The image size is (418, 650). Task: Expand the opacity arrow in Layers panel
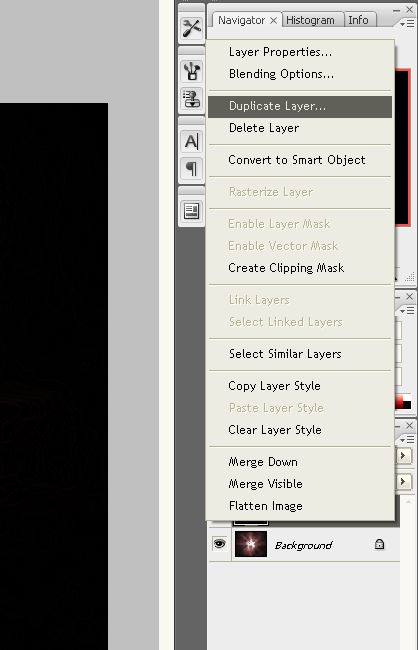(x=403, y=456)
